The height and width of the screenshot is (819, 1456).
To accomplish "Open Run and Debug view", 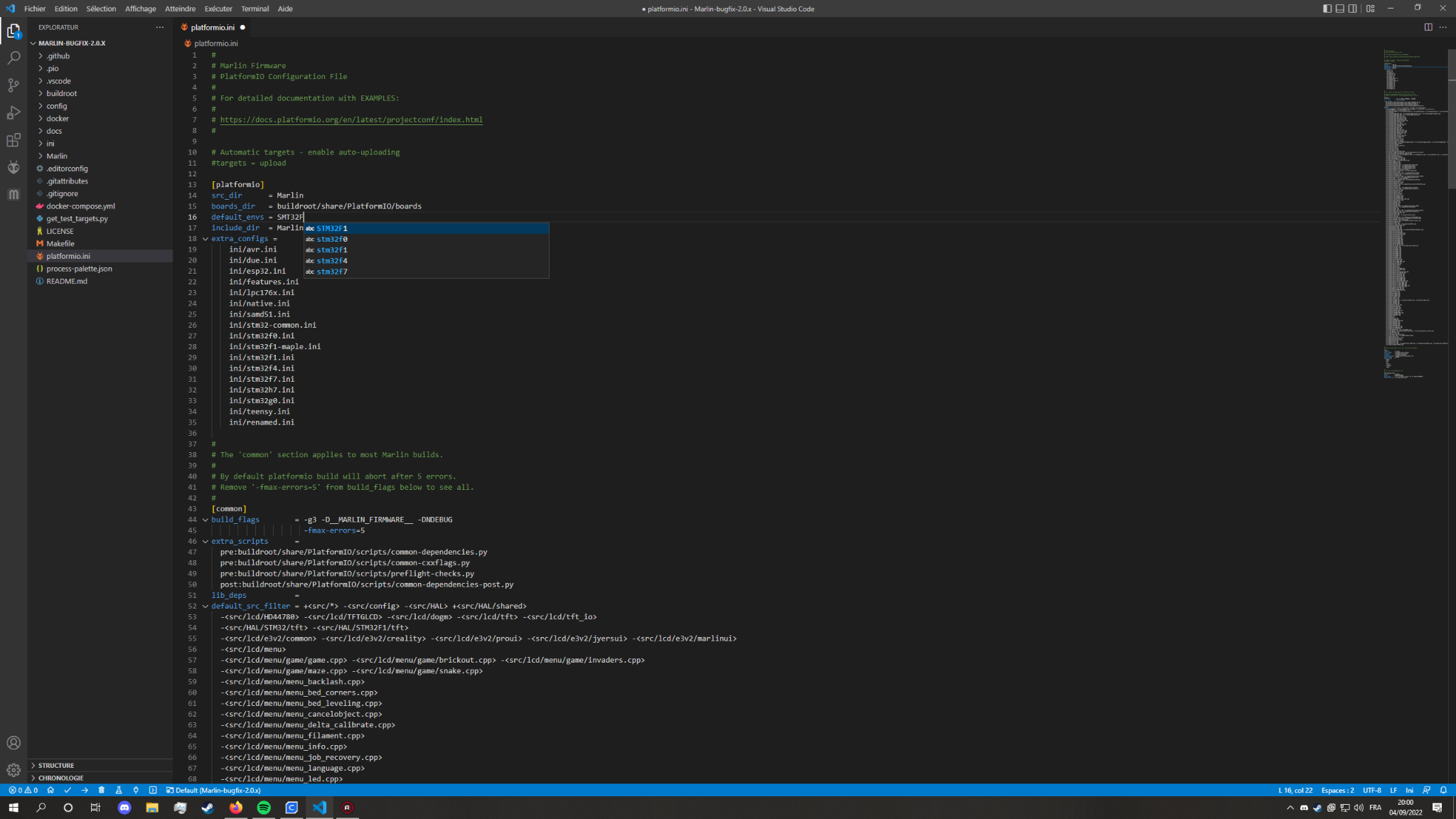I will click(14, 112).
